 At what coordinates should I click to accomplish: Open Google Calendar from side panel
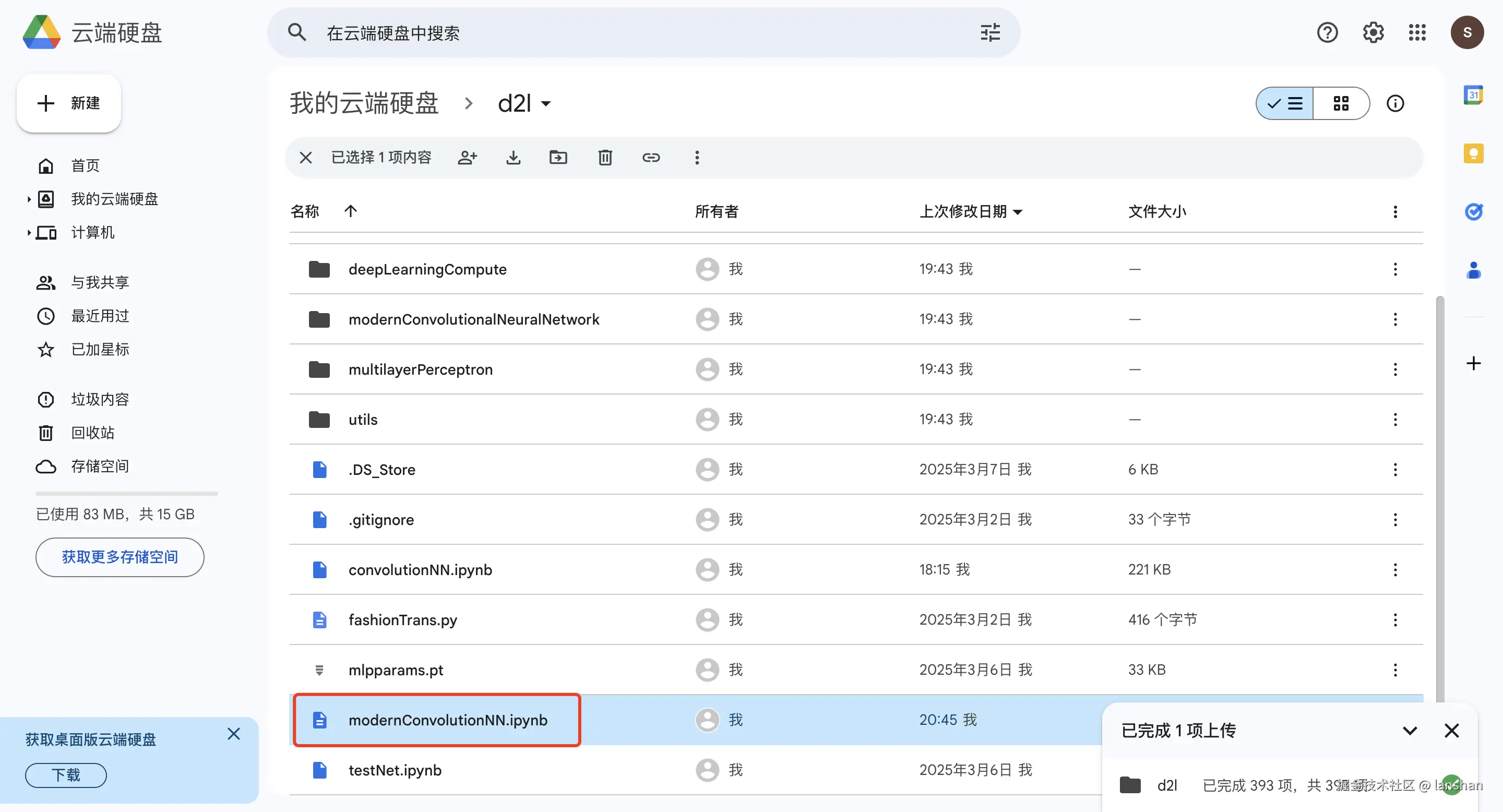[1473, 95]
